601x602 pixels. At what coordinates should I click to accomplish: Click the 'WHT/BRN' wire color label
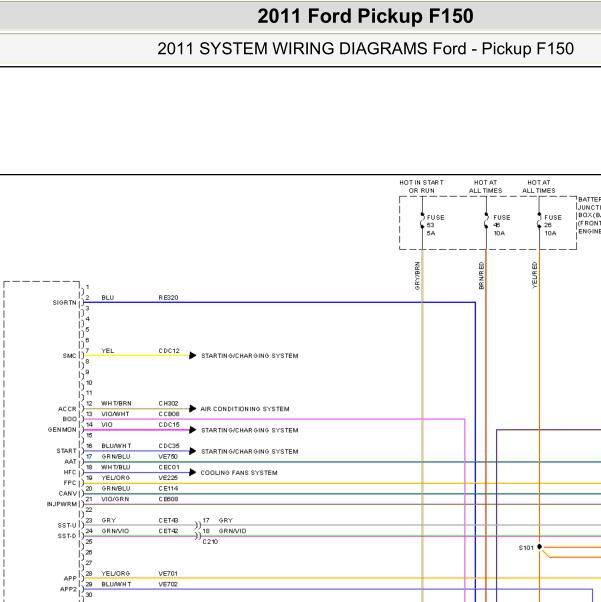116,404
